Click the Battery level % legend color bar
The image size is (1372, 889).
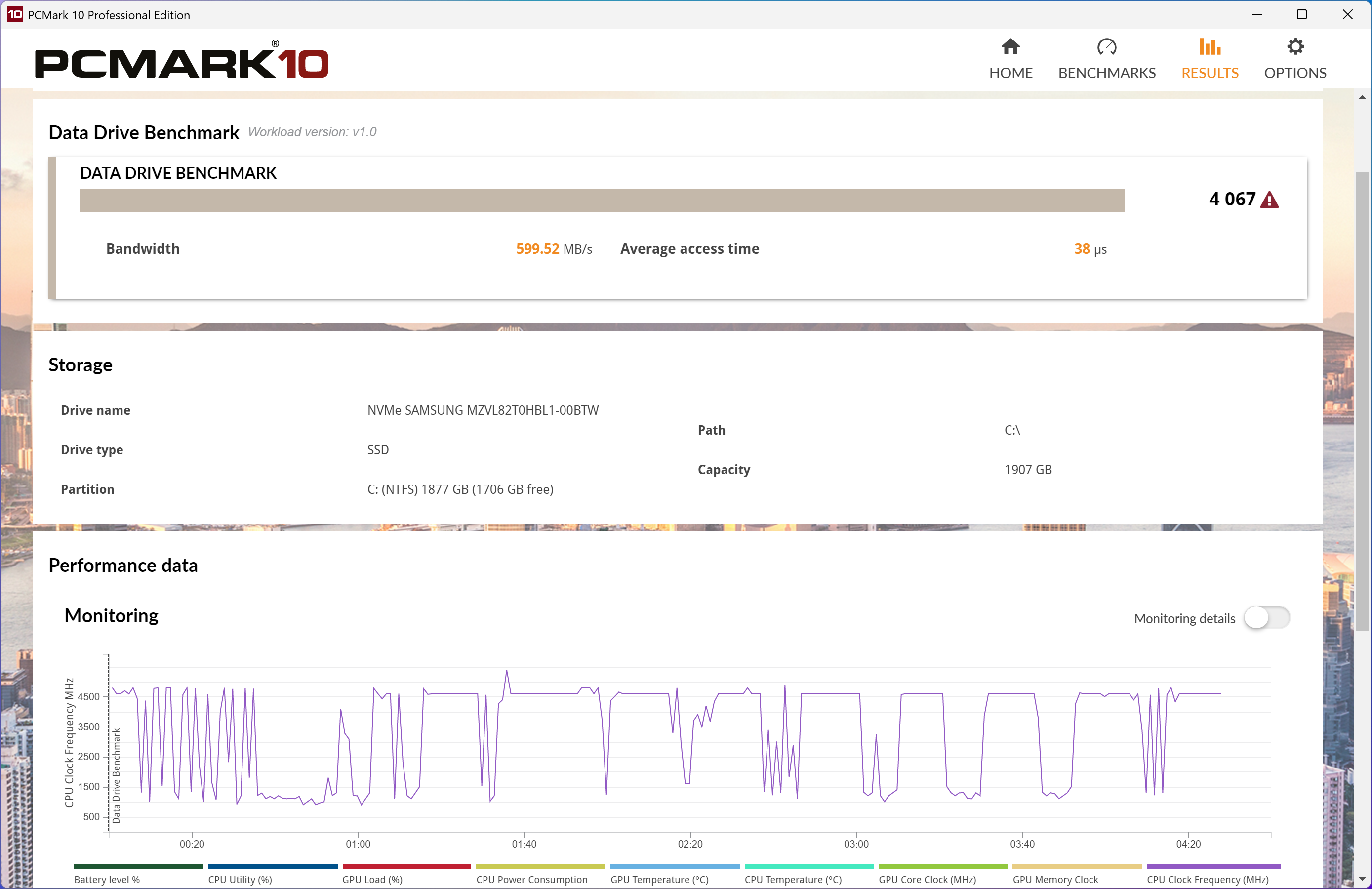[x=138, y=866]
